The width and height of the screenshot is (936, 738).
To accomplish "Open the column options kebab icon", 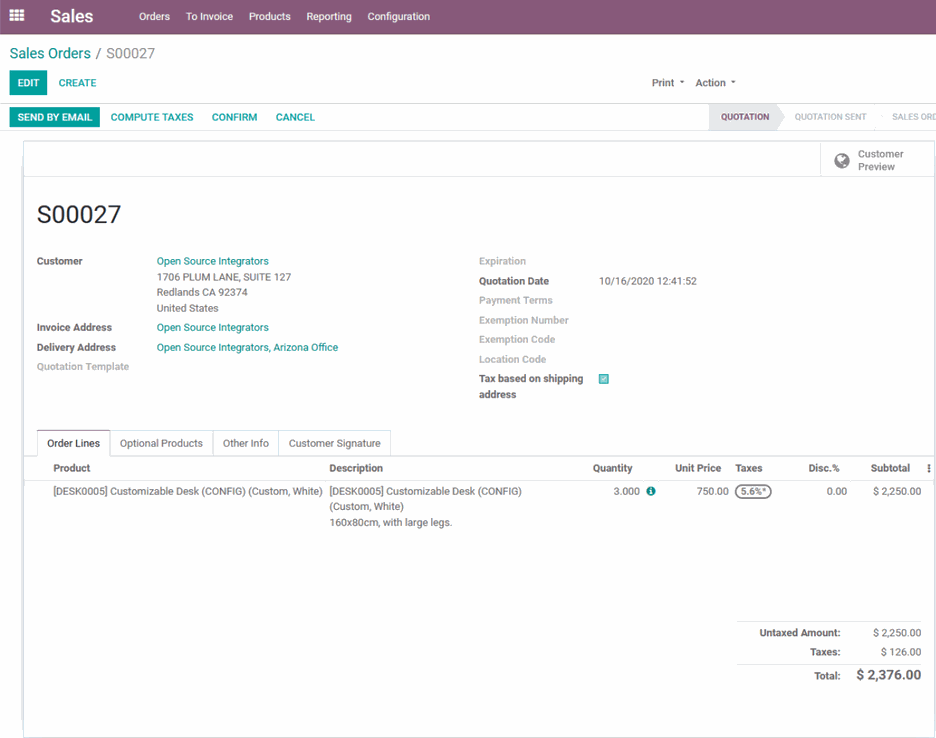I will coord(929,468).
